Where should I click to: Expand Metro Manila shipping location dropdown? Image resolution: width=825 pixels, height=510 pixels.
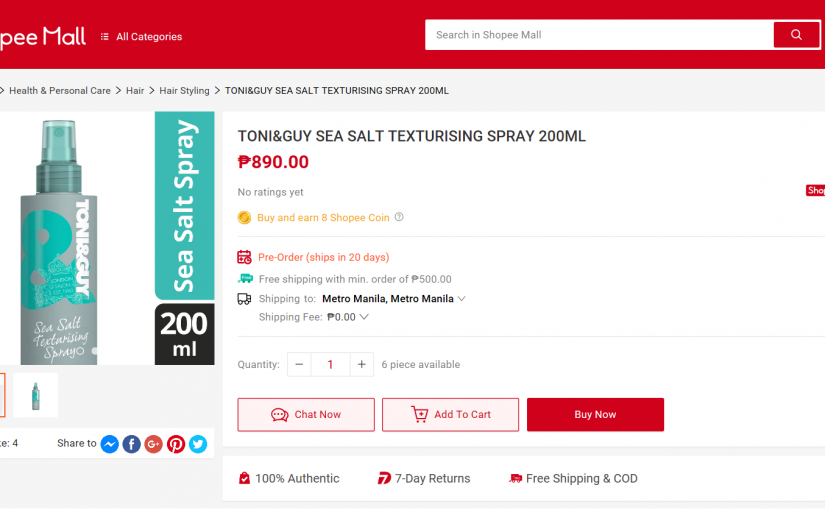pyautogui.click(x=461, y=299)
